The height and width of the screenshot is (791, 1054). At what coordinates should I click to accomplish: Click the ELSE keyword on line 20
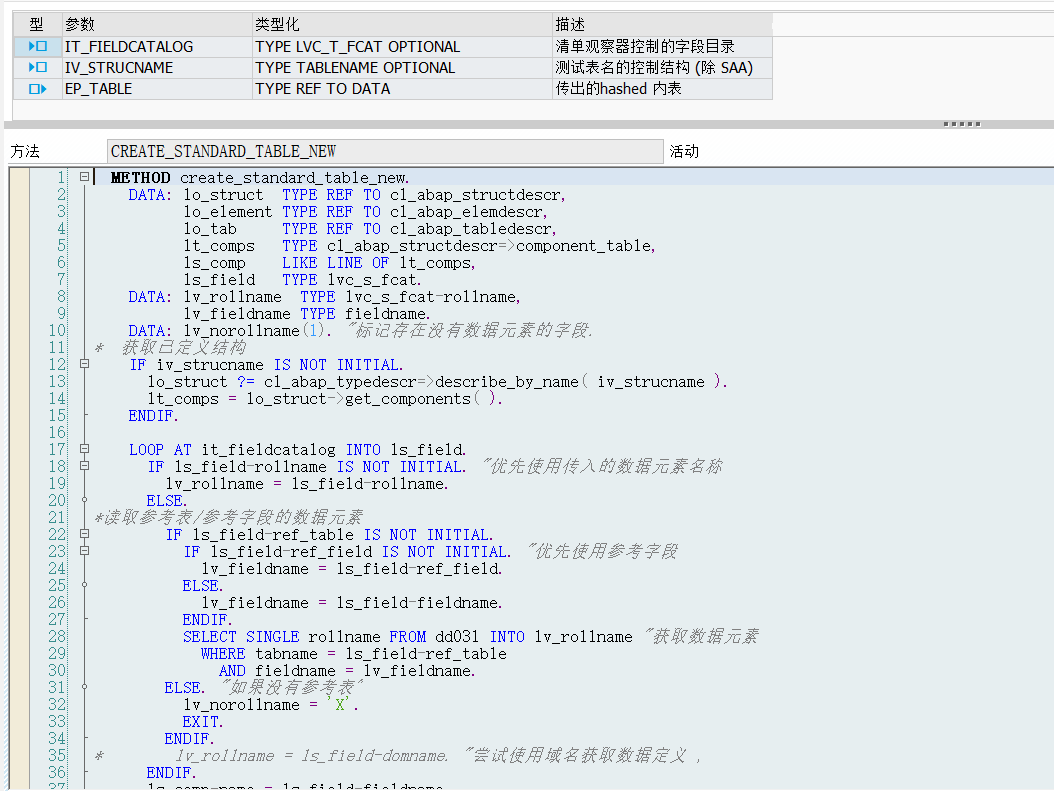pos(167,501)
